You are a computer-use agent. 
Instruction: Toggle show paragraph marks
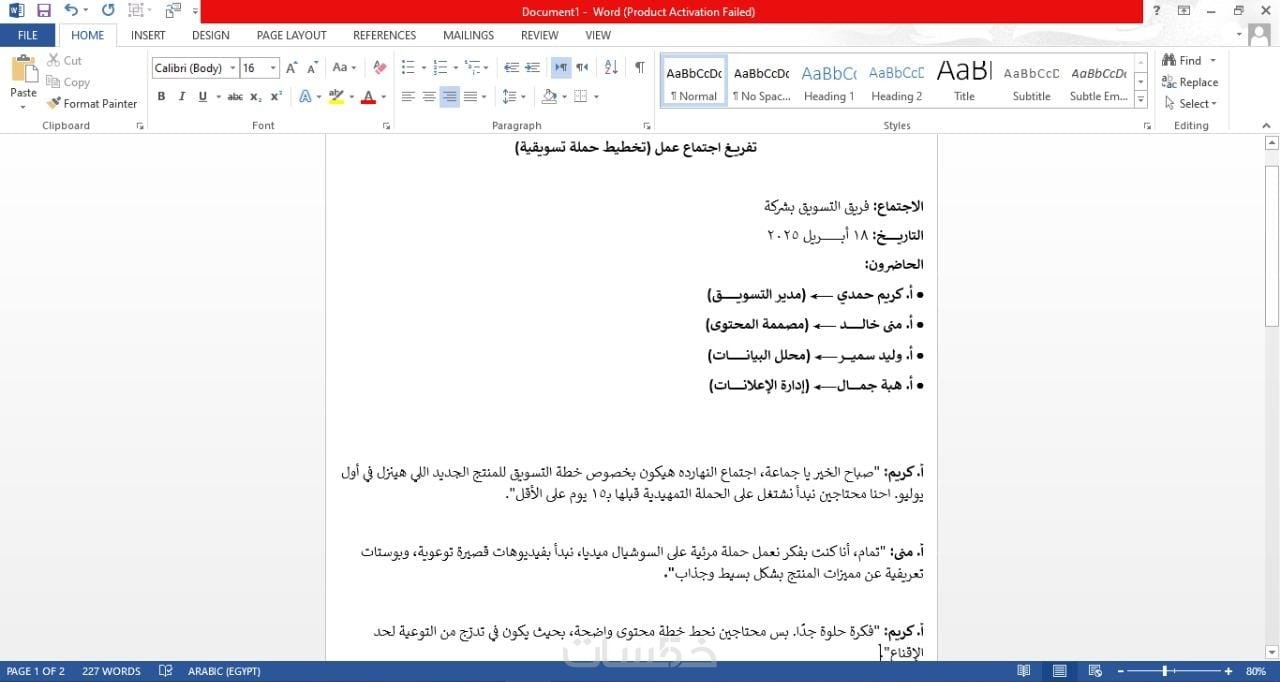tap(640, 68)
